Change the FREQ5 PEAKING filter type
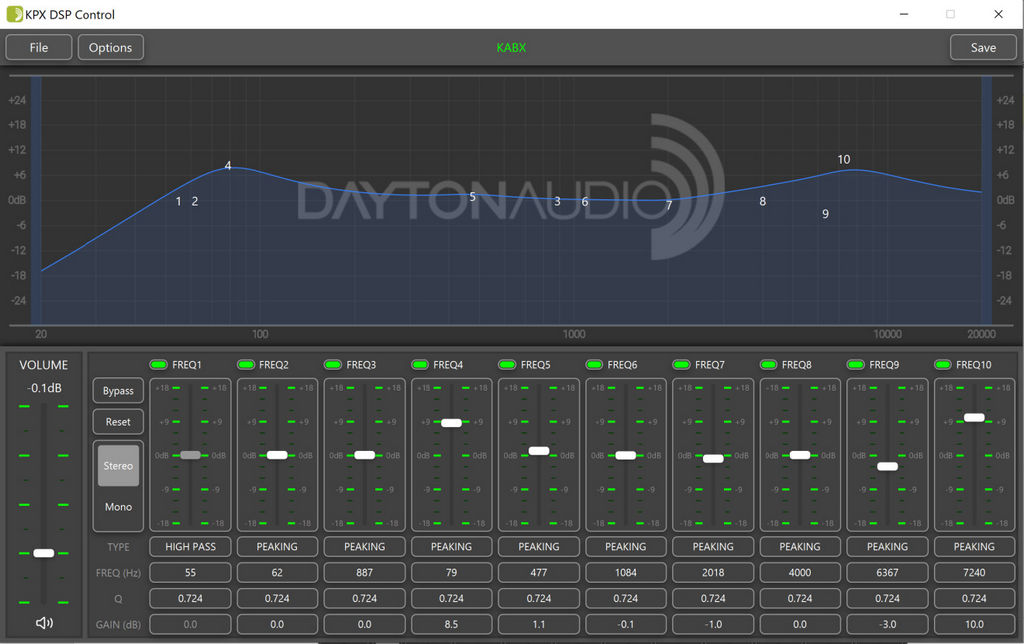 [x=539, y=547]
